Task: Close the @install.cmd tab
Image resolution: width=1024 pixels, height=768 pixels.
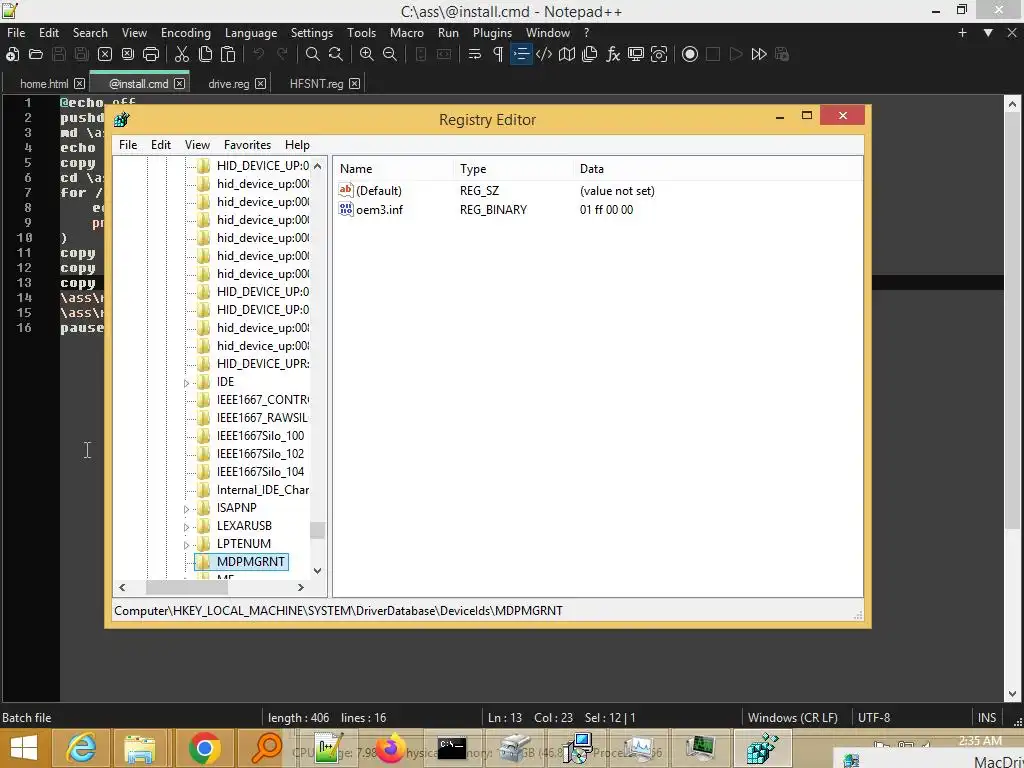Action: coord(180,84)
